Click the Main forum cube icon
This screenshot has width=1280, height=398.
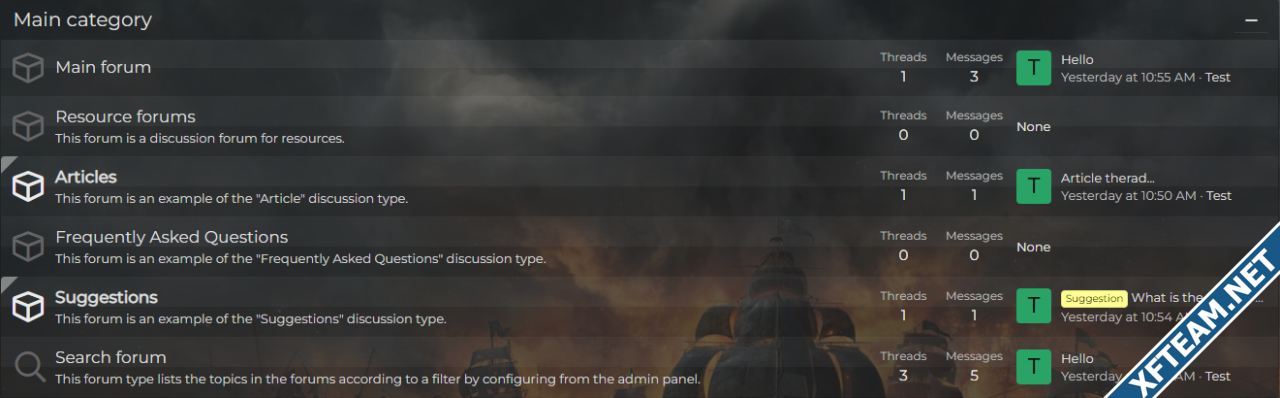point(28,67)
